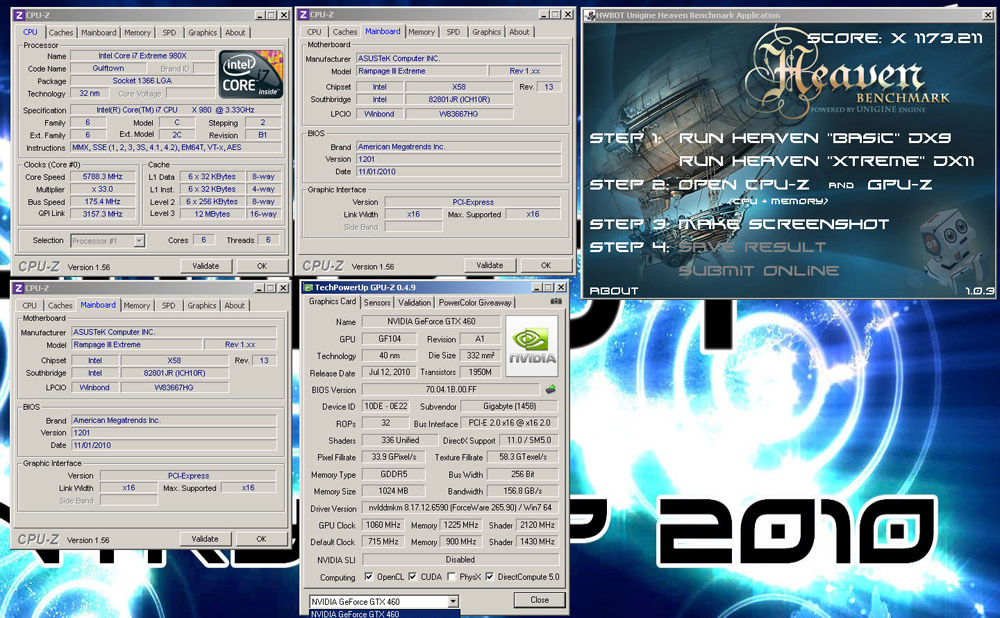
Task: Click the Code Name Gulftown field
Action: coord(108,68)
